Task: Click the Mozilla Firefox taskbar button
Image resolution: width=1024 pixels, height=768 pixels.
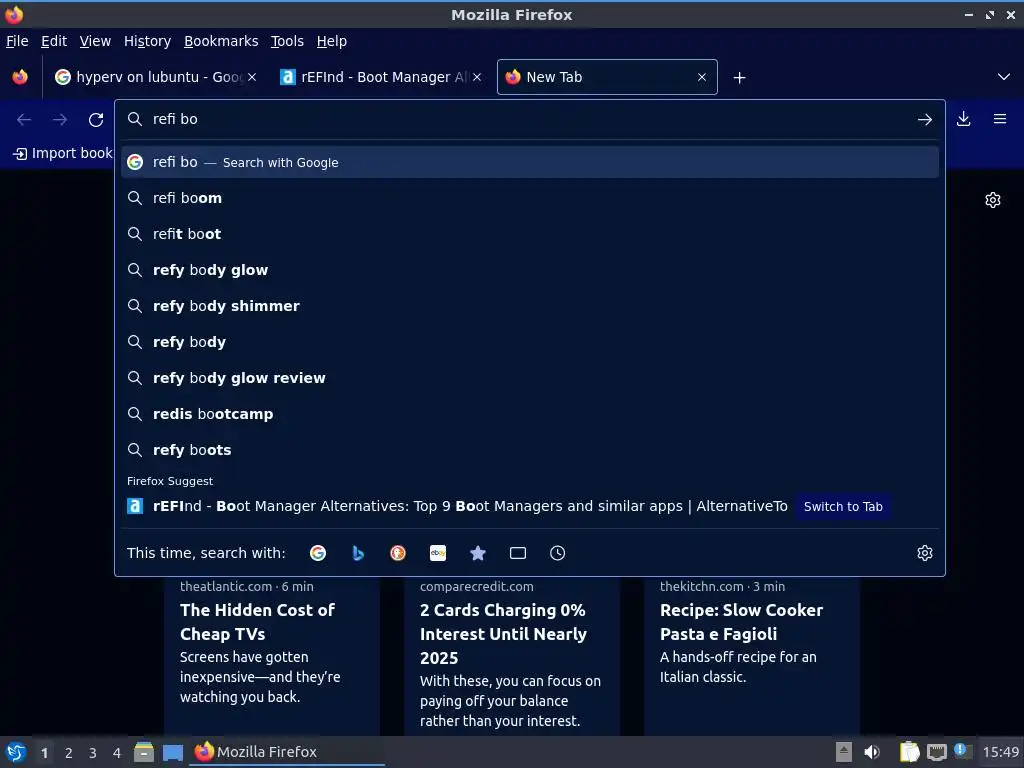Action: pyautogui.click(x=287, y=752)
